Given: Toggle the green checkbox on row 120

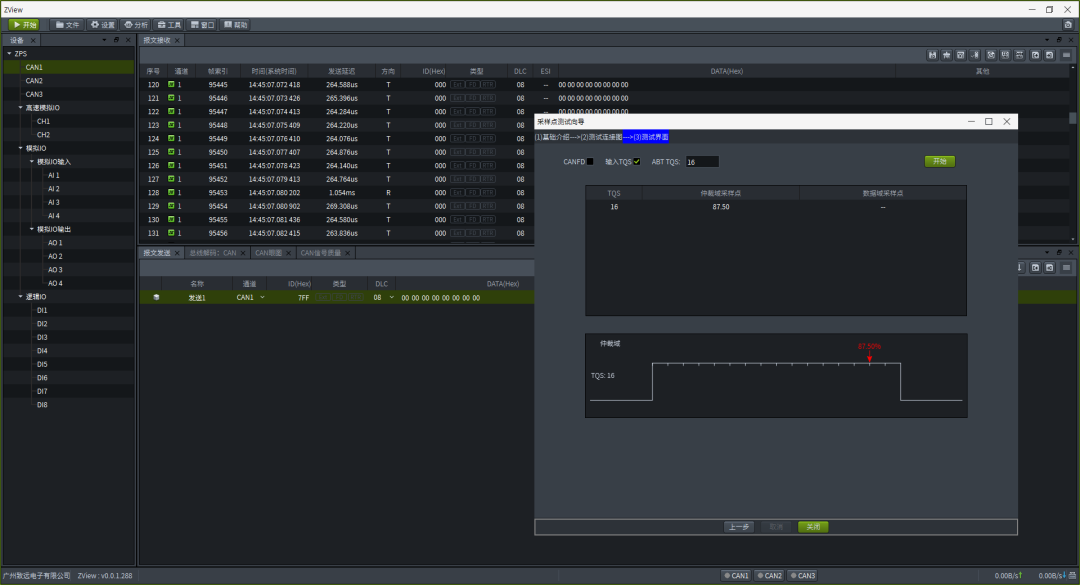Looking at the screenshot, I should (171, 85).
